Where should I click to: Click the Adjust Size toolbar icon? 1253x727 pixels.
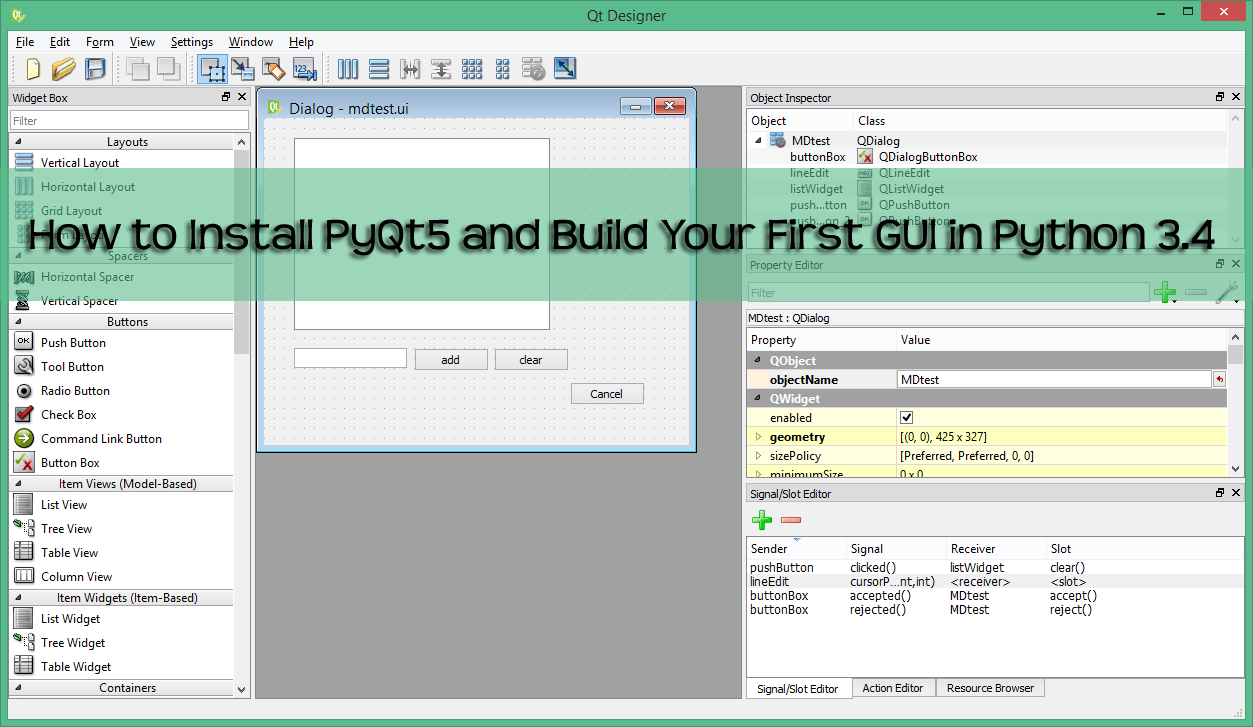tap(564, 69)
